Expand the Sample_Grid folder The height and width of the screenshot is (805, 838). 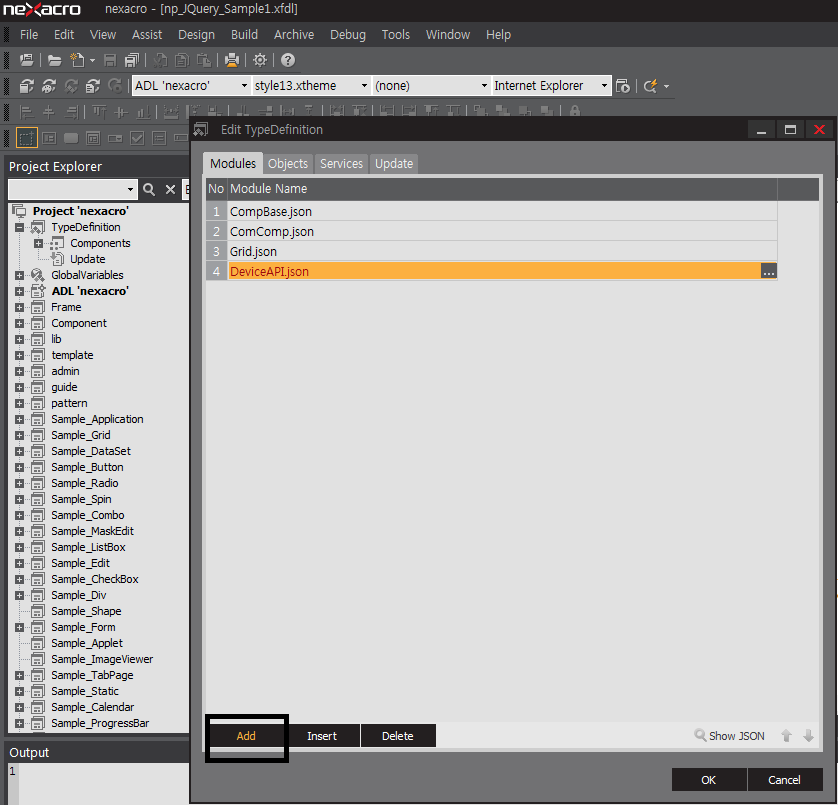coord(20,435)
